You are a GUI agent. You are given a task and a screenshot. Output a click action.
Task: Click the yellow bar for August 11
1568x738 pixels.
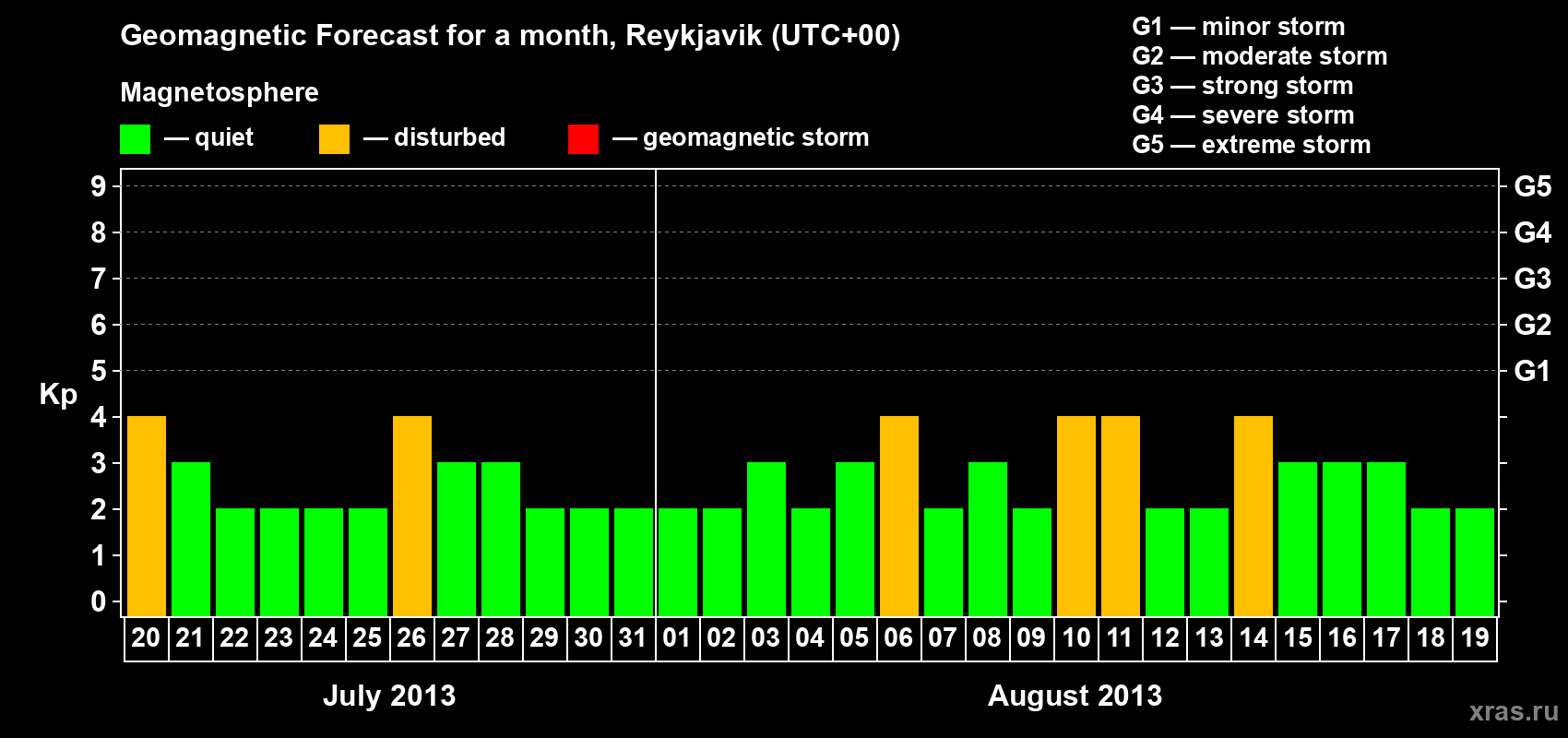(1121, 516)
